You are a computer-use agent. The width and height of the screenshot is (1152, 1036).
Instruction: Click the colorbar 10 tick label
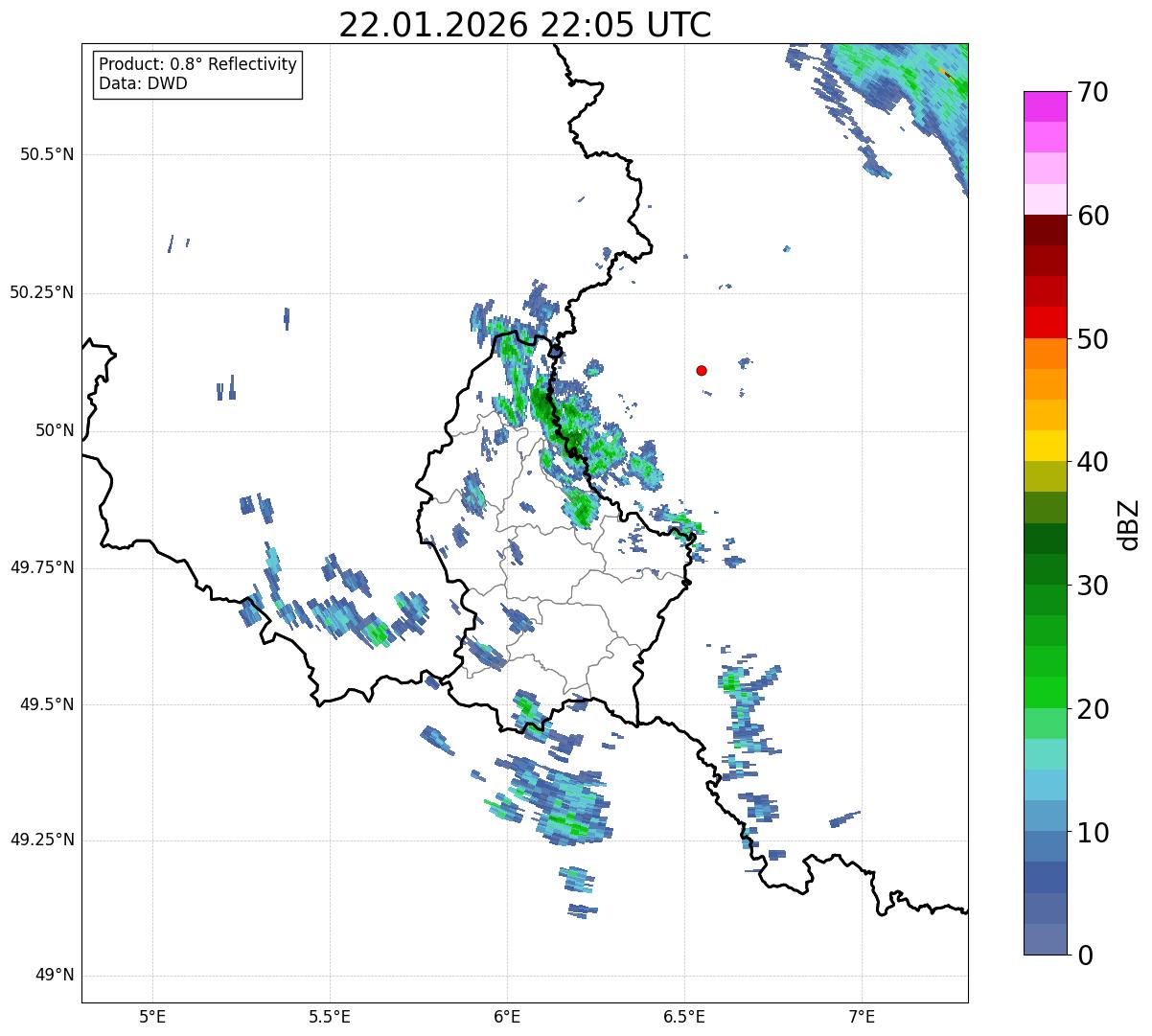(1093, 832)
